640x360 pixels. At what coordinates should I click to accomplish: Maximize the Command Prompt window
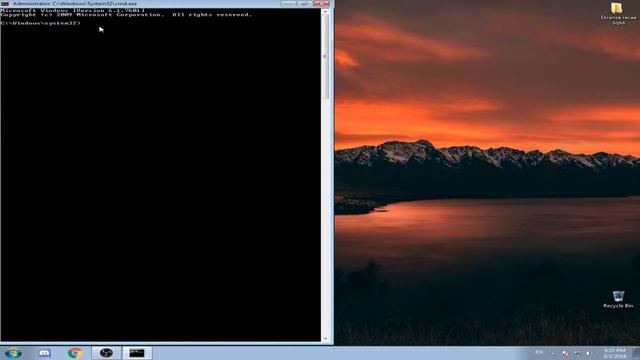(x=304, y=4)
